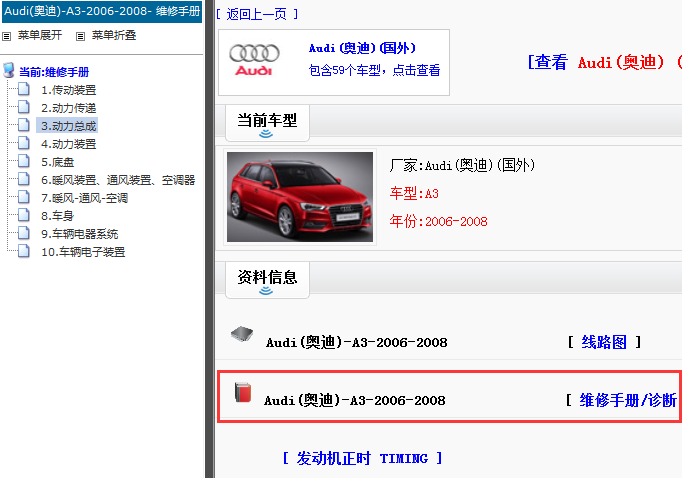Click the 当前车型 tab header

point(267,123)
